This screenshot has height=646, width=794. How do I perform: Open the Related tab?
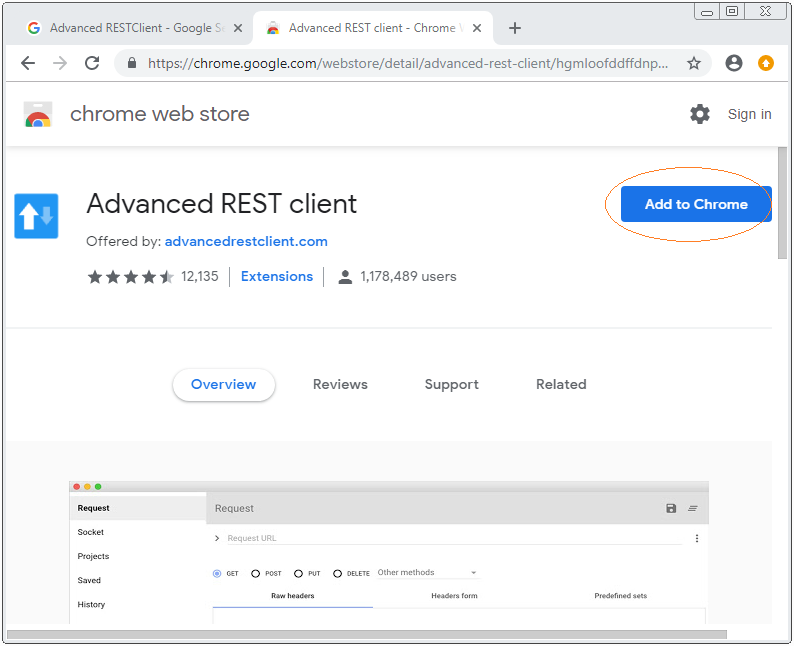click(561, 385)
